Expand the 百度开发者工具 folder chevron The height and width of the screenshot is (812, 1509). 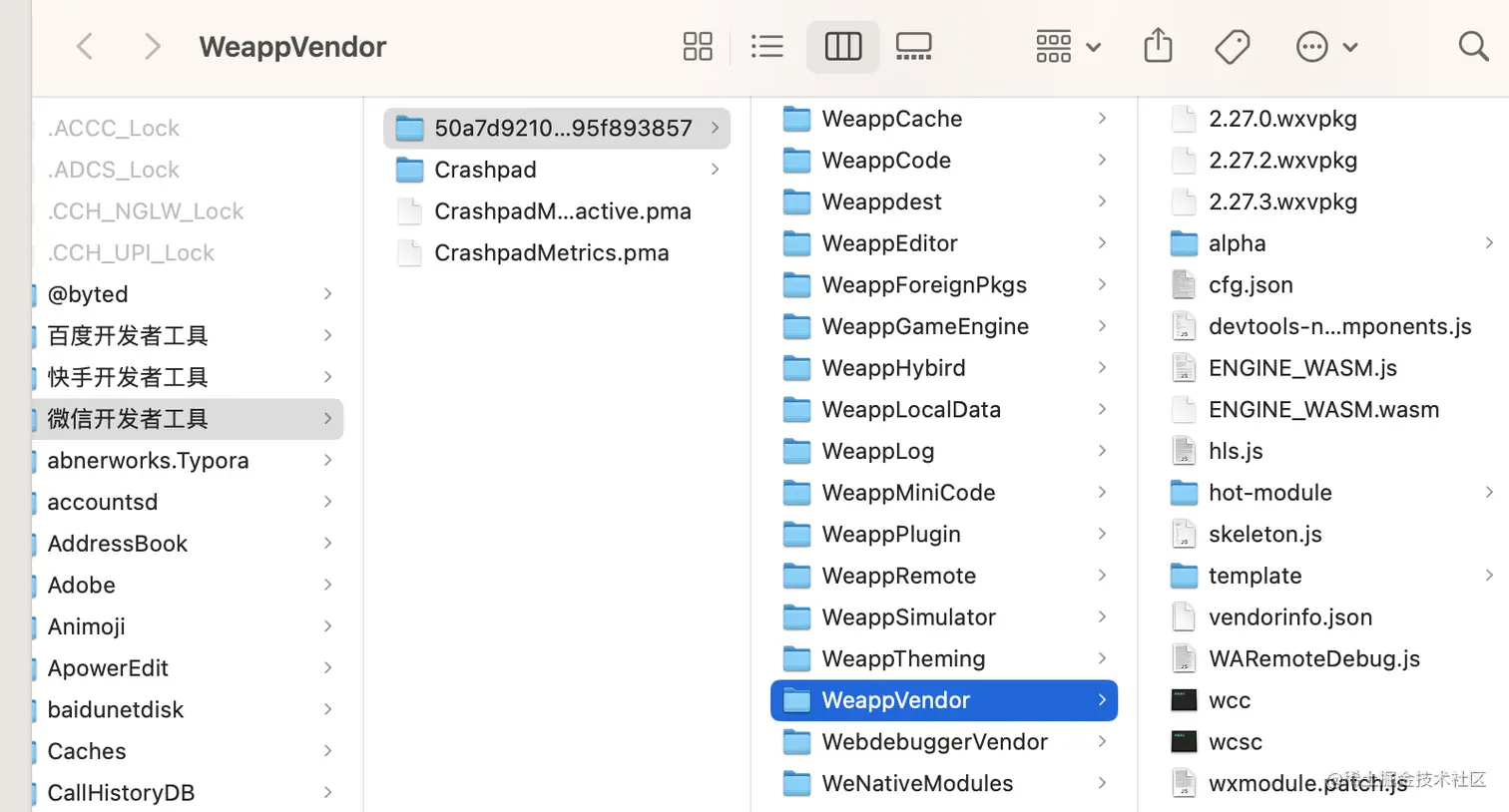[x=327, y=335]
